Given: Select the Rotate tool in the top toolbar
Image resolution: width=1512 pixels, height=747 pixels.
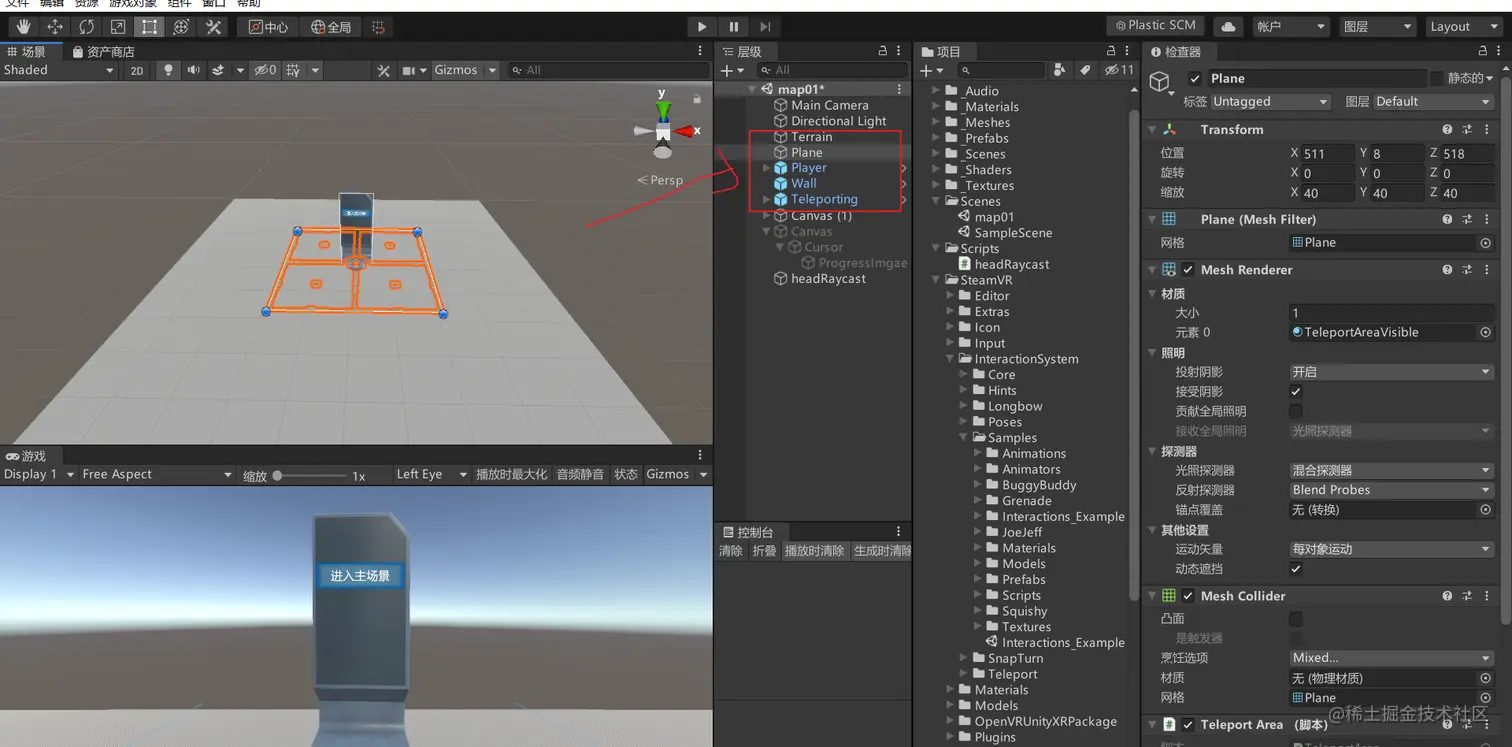Looking at the screenshot, I should (86, 27).
